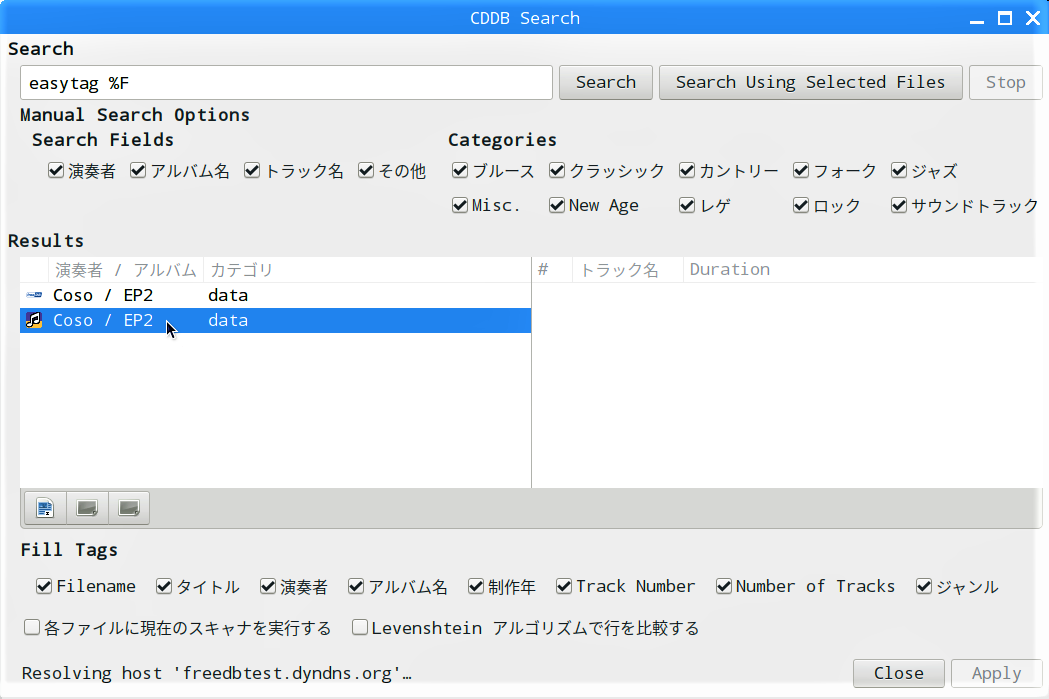Click the 演奏者 / アルバム column header

[126, 270]
